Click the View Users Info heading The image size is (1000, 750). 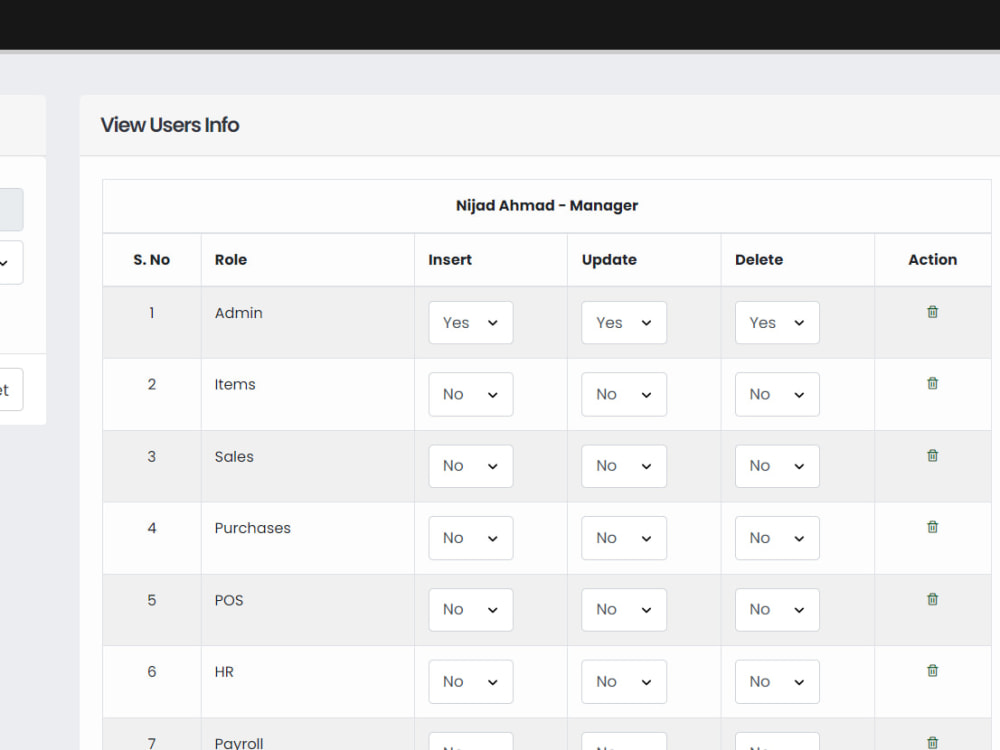pos(170,125)
